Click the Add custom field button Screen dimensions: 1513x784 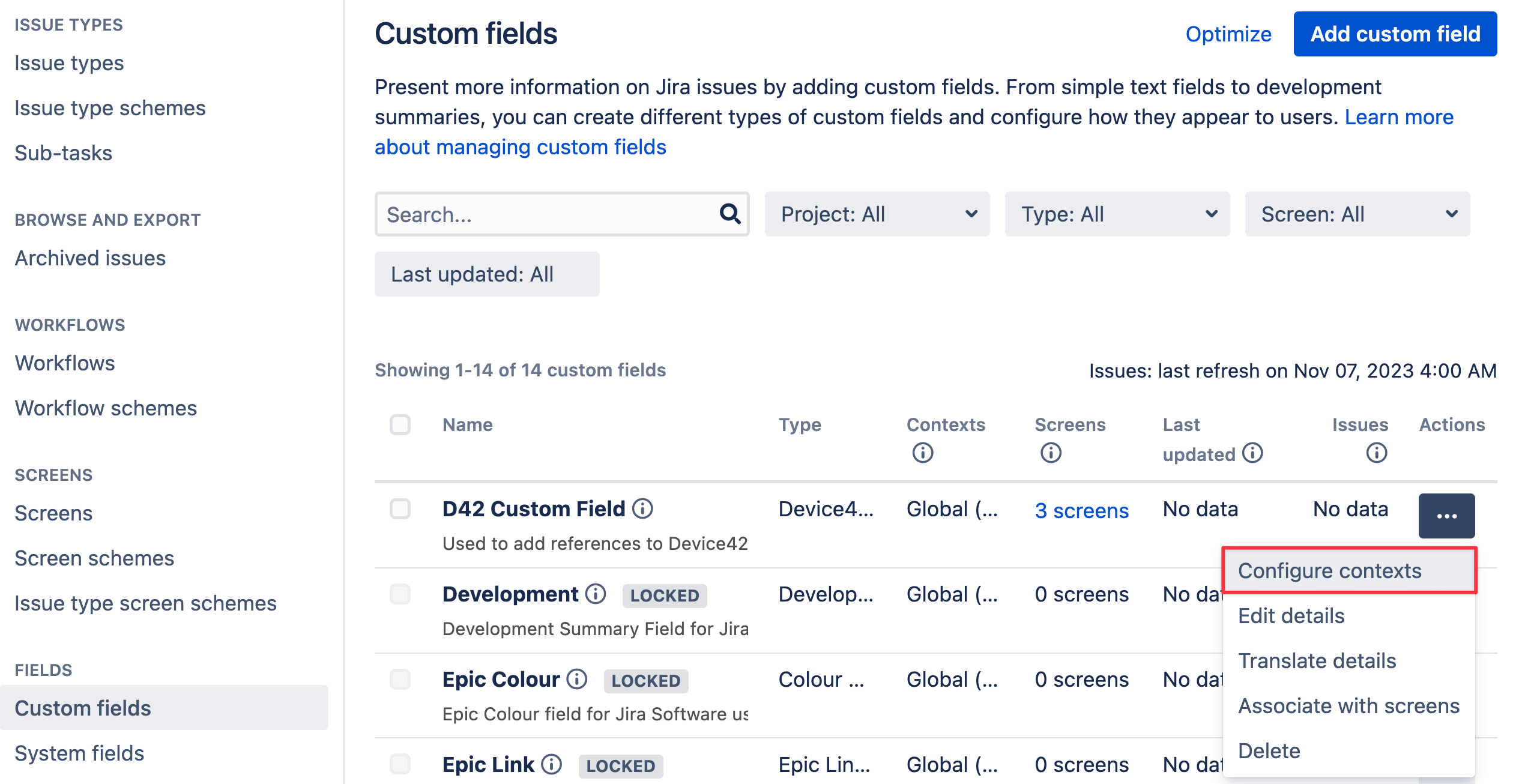[1394, 34]
